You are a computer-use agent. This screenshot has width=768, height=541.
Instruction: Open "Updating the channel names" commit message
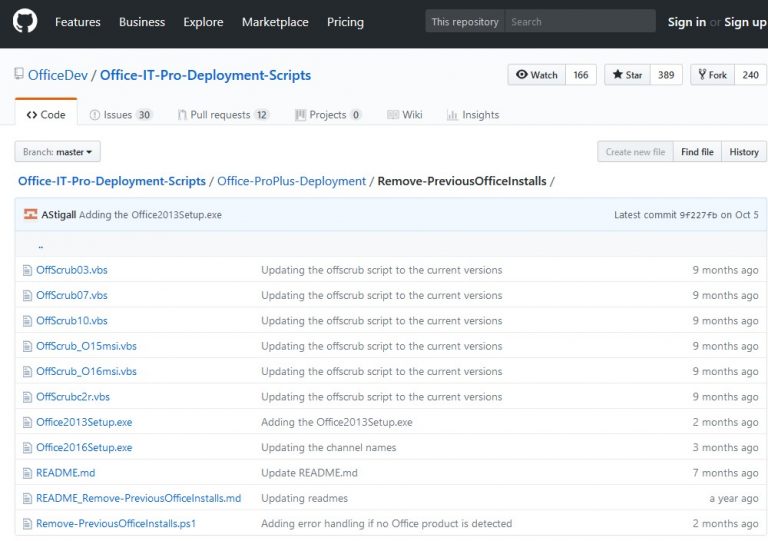(x=329, y=447)
